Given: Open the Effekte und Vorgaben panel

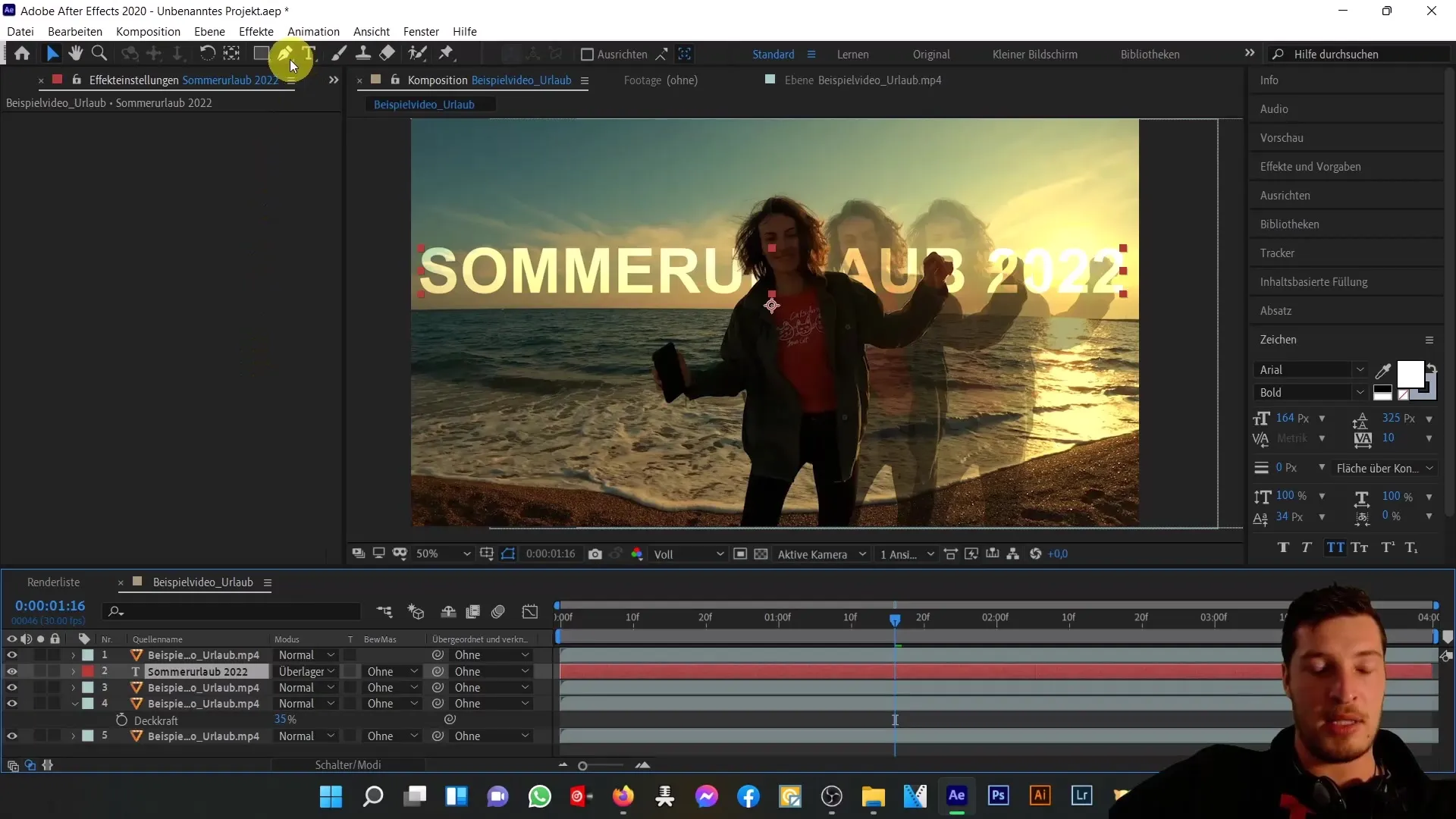Looking at the screenshot, I should [1310, 167].
